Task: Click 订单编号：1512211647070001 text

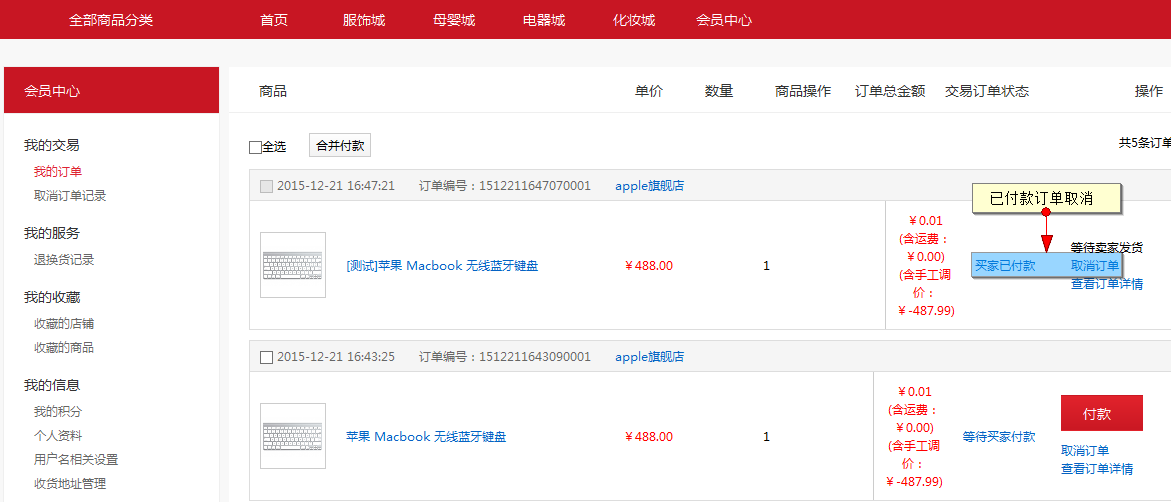Action: pyautogui.click(x=505, y=185)
